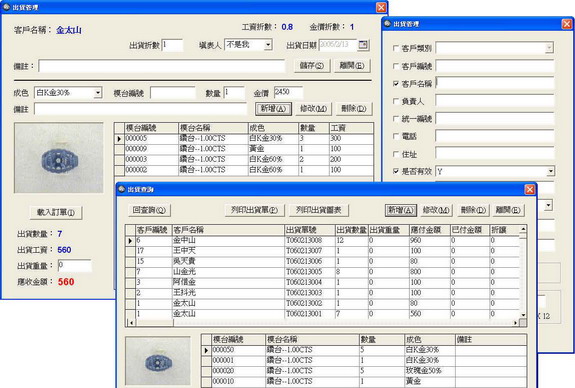
Task: Select row 000010 in the 出貨查詢 lower table
Action: [x=364, y=381]
